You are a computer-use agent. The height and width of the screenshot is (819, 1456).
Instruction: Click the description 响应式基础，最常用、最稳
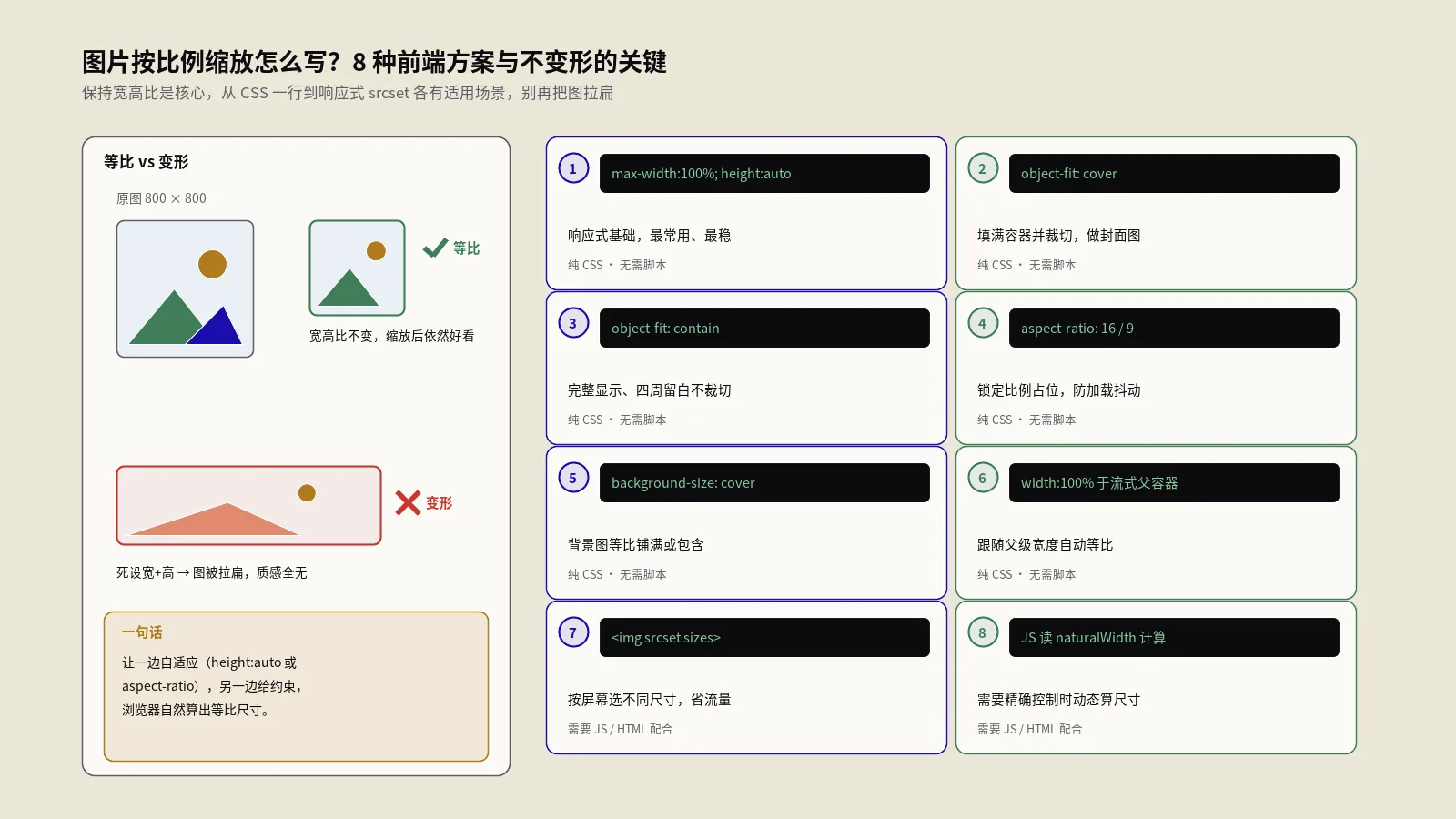click(649, 236)
